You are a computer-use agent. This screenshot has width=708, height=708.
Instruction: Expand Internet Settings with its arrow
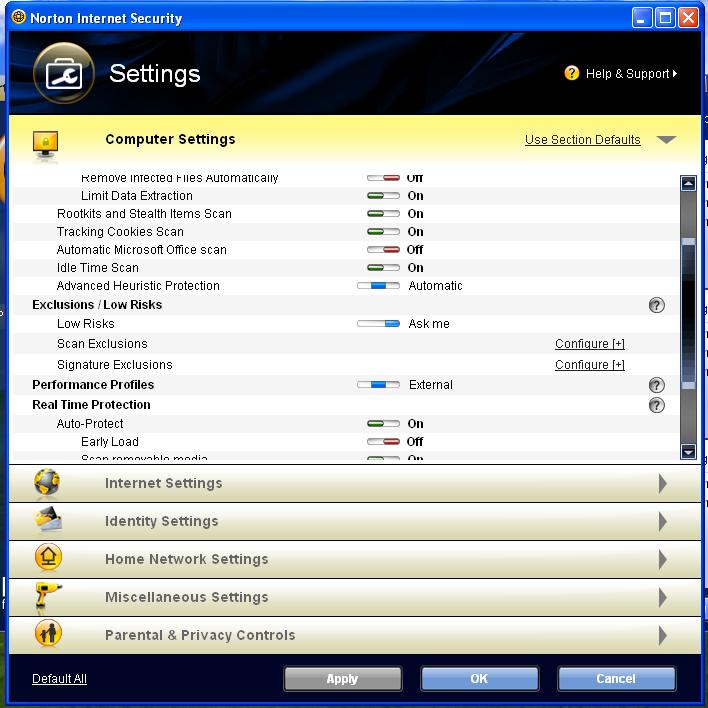click(x=662, y=484)
